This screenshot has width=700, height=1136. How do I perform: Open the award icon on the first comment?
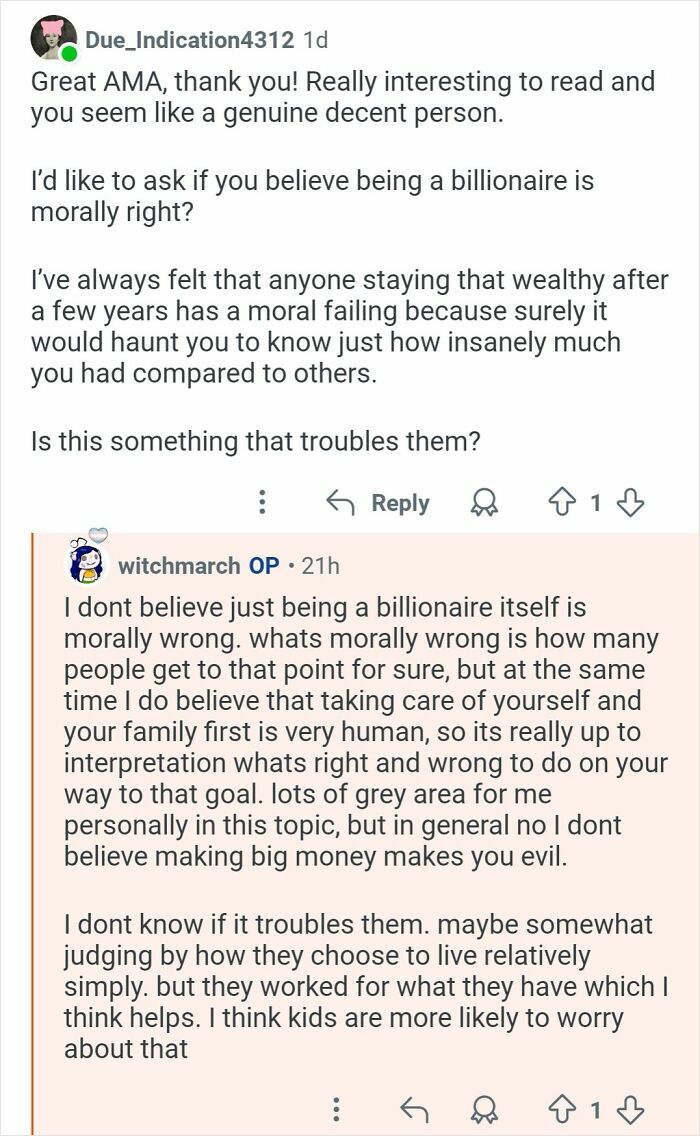click(483, 503)
